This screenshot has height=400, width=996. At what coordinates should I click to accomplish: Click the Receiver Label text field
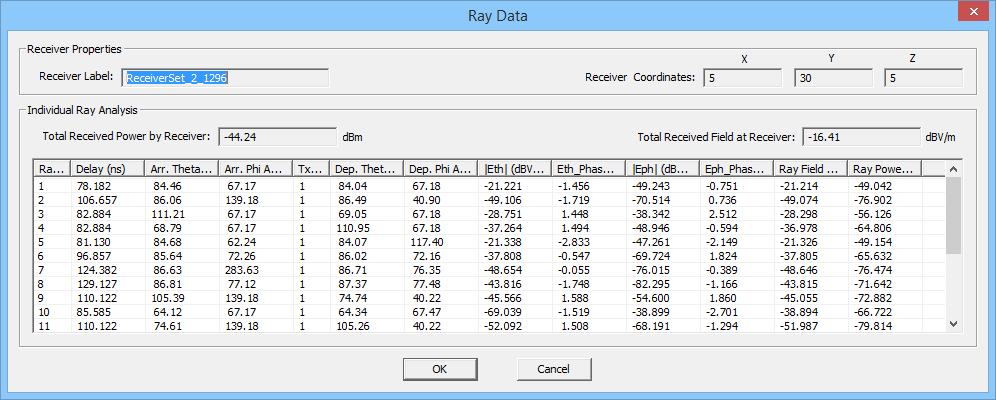tap(226, 77)
